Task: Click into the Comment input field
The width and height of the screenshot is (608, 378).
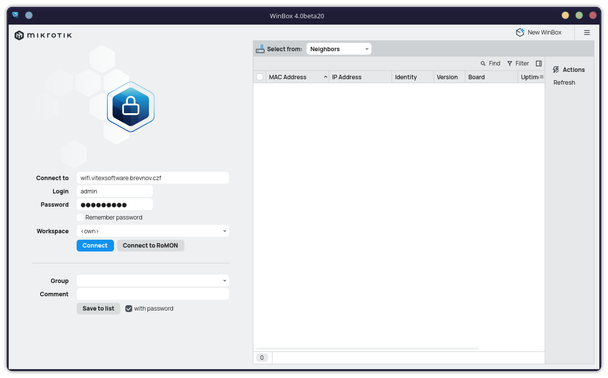Action: pyautogui.click(x=152, y=294)
